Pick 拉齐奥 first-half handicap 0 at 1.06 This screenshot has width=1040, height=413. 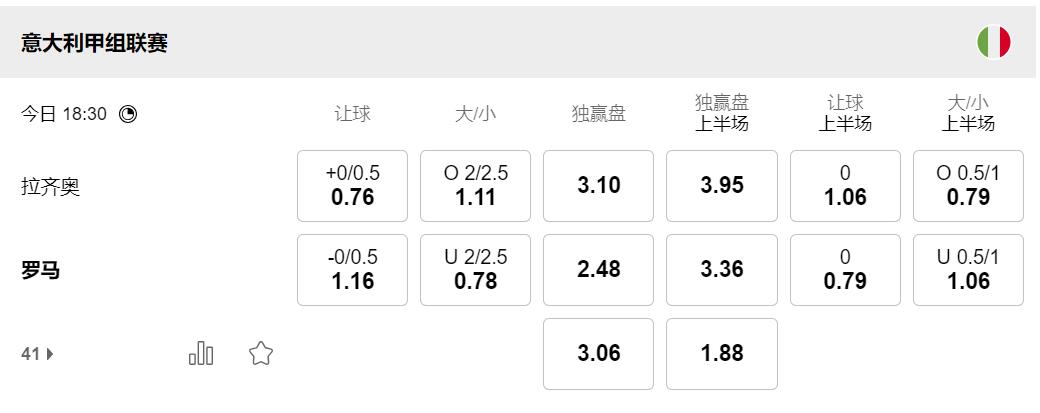pos(845,186)
